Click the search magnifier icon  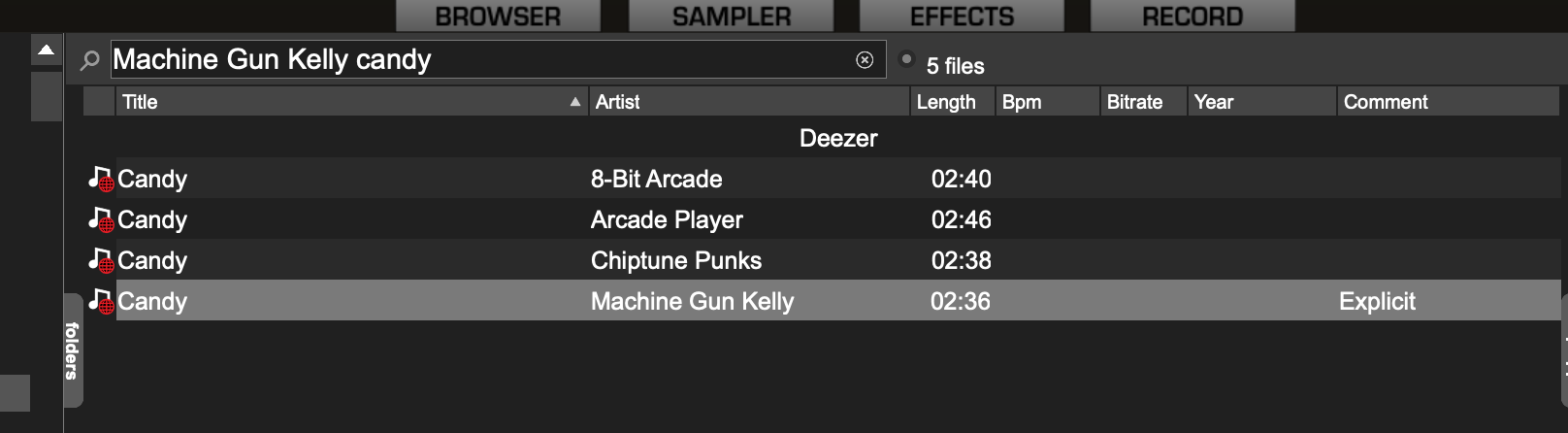pos(89,60)
